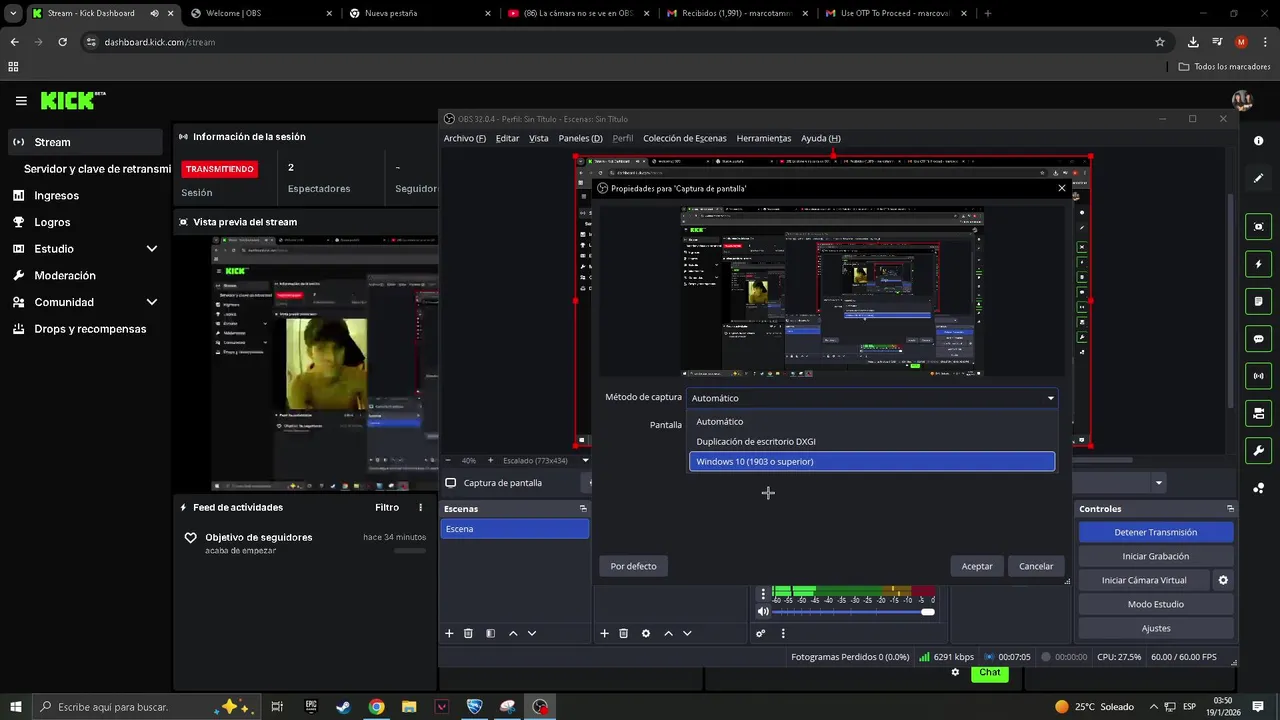Screen dimensions: 1280x720
Task: Expand the Comunidad sidebar section
Action: 152,302
